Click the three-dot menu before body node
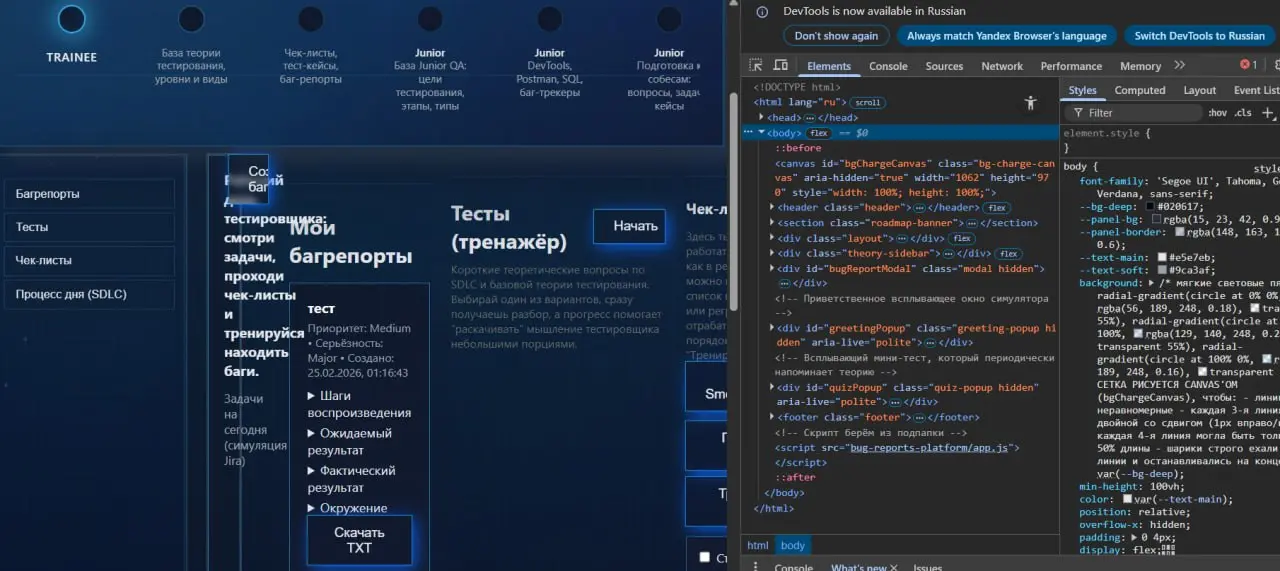This screenshot has height=571, width=1280. (747, 132)
